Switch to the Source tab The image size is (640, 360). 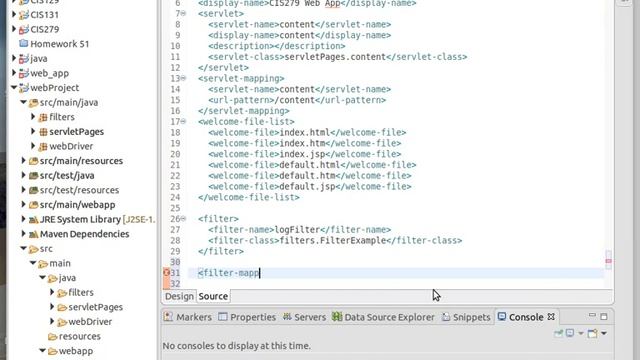click(213, 296)
